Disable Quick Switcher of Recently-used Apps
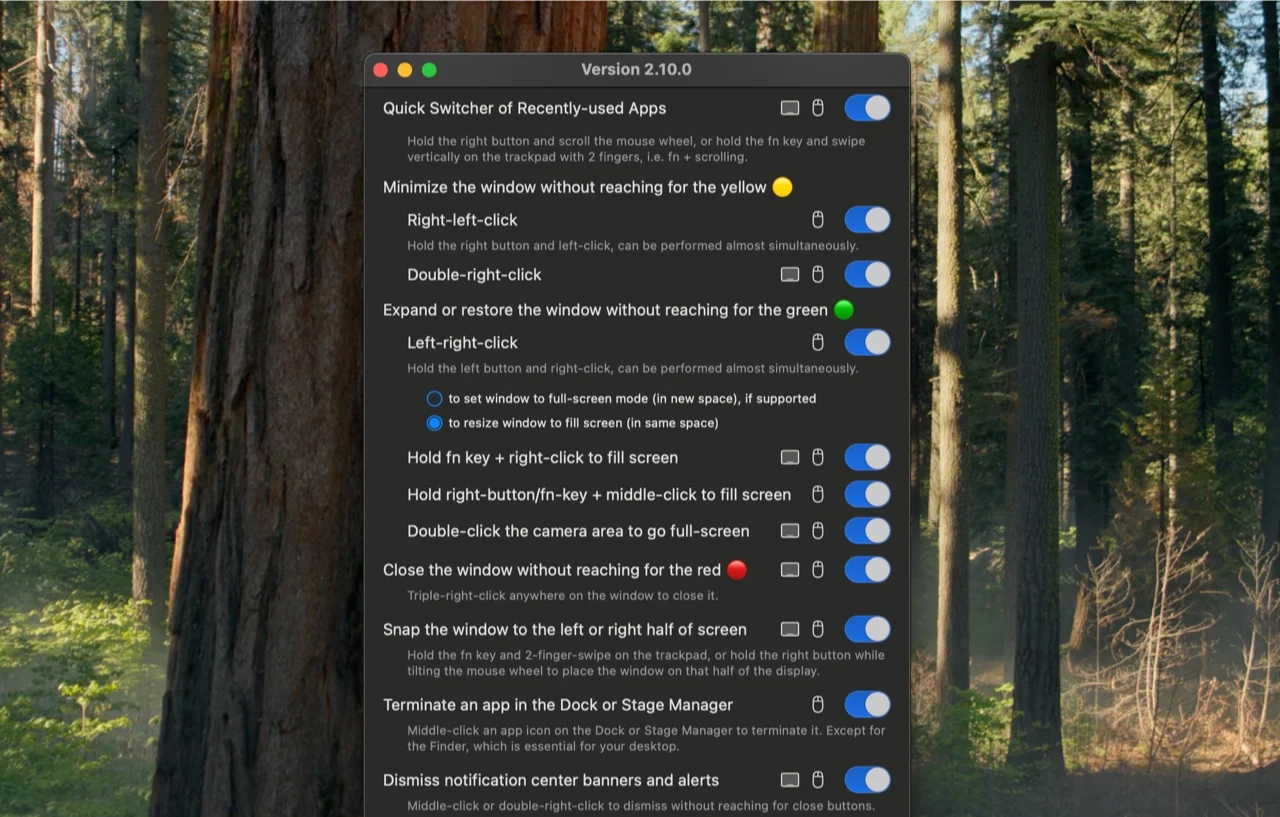Image resolution: width=1280 pixels, height=817 pixels. click(x=866, y=107)
